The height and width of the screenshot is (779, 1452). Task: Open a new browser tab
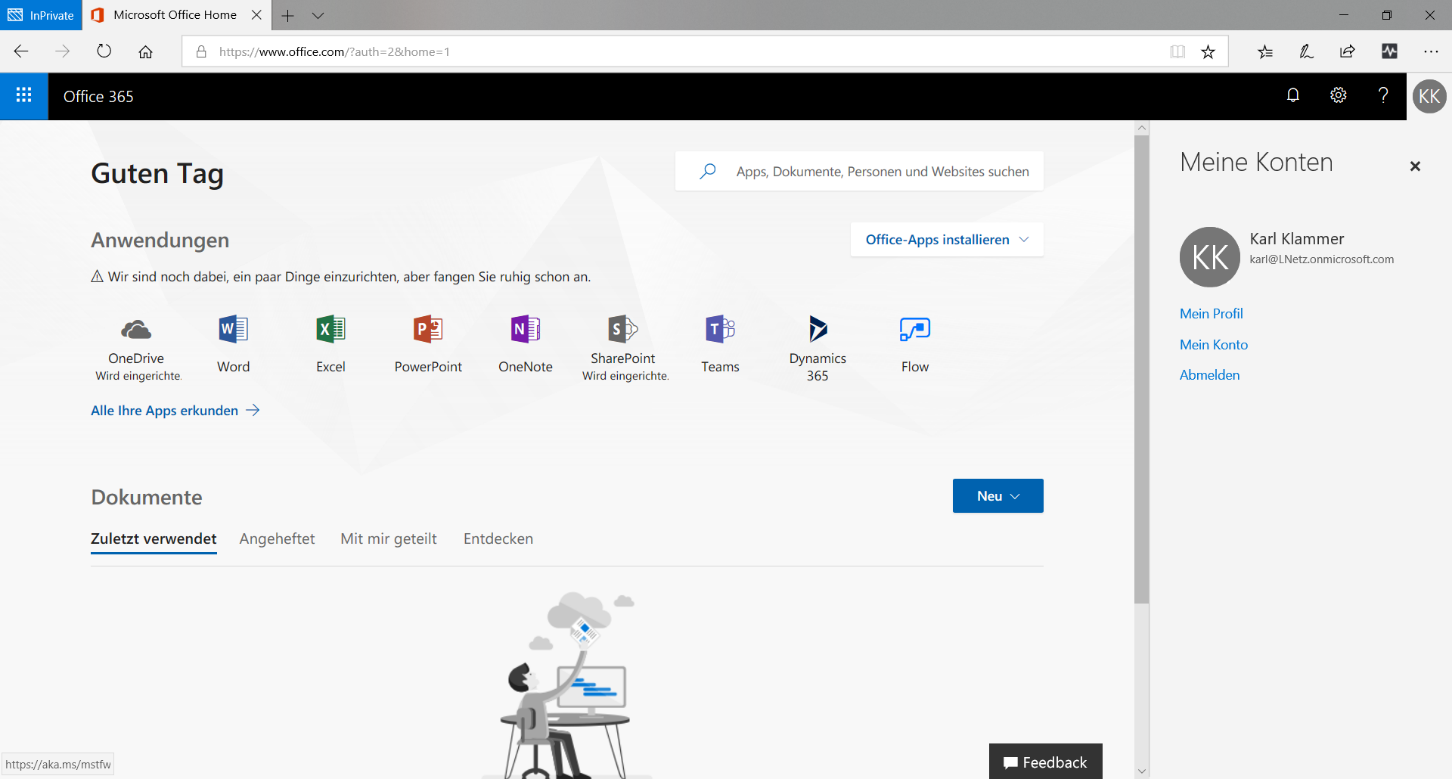(x=288, y=15)
